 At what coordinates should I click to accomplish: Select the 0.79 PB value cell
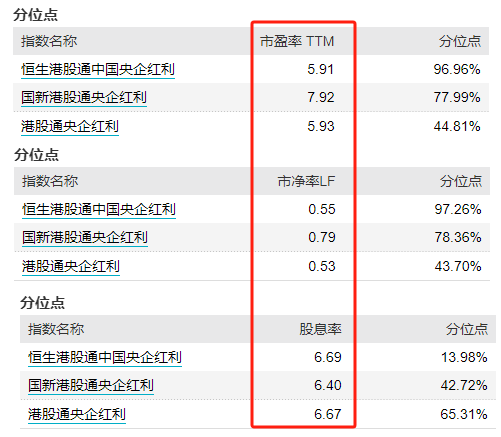[322, 237]
